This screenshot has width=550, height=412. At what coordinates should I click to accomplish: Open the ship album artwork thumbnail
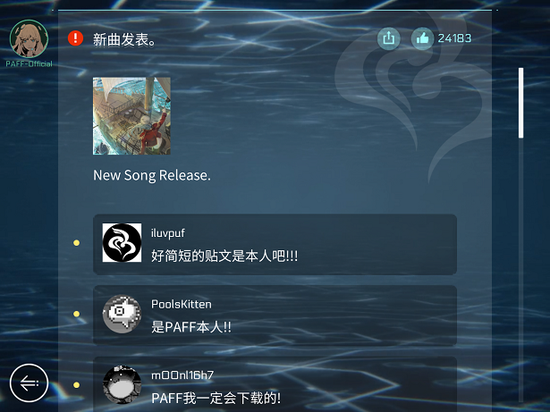point(132,116)
